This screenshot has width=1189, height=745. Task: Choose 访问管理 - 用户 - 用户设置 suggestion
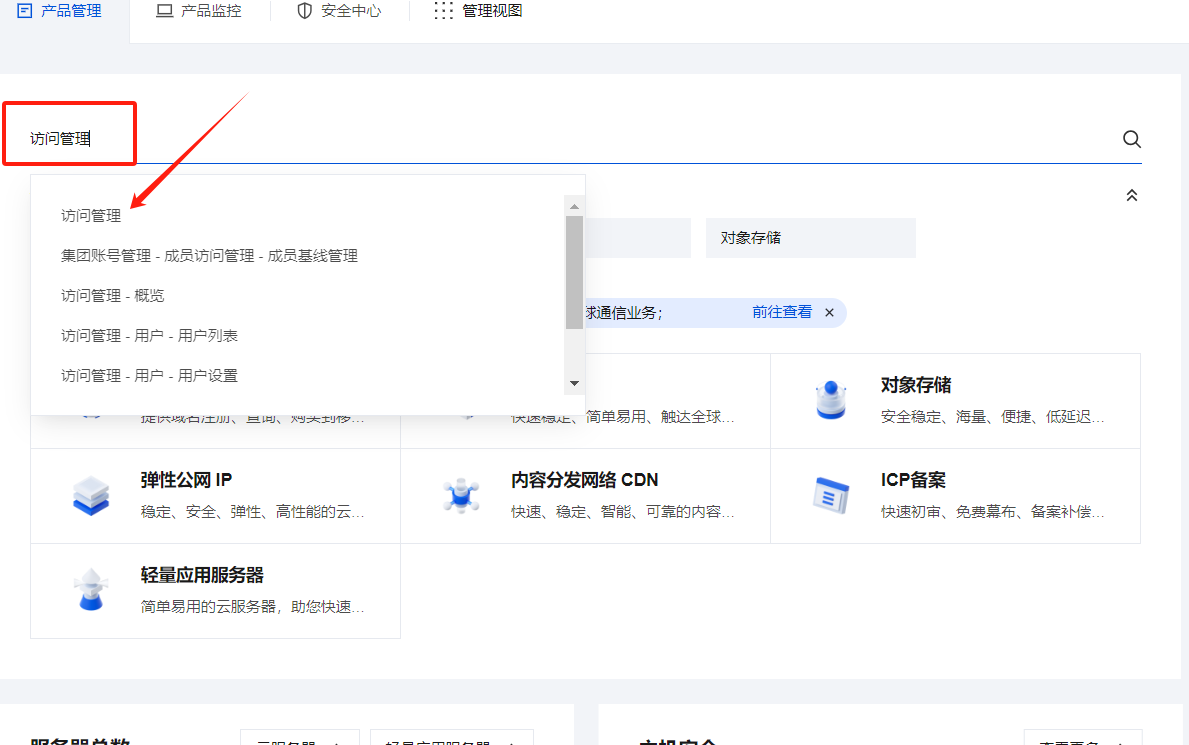149,376
